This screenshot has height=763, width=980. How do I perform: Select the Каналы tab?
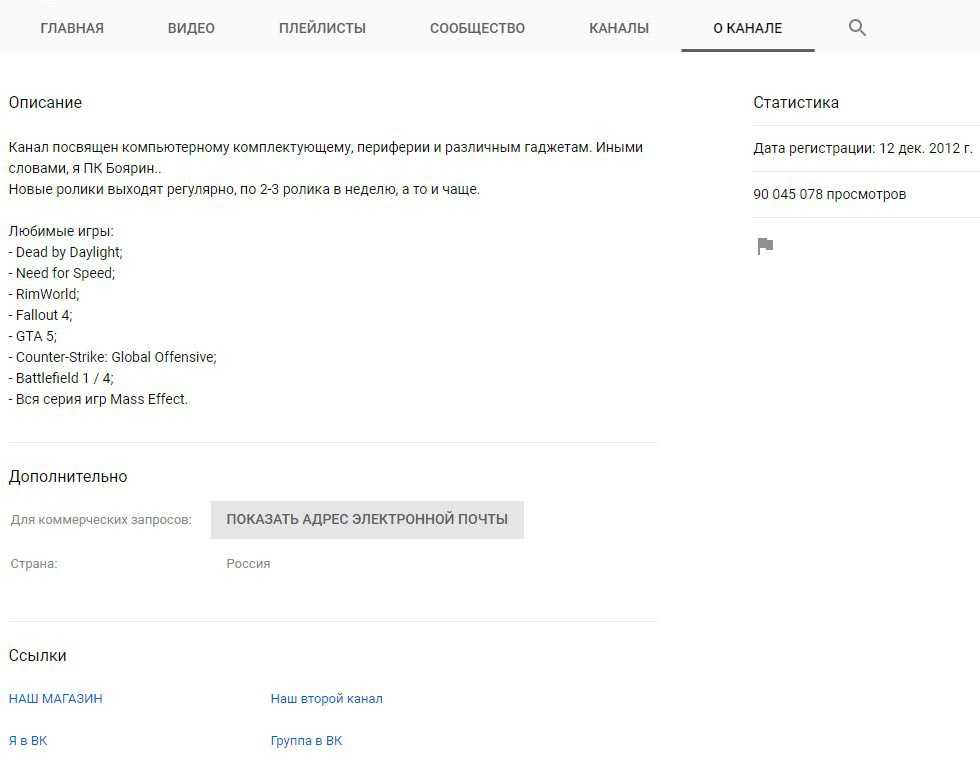(619, 28)
